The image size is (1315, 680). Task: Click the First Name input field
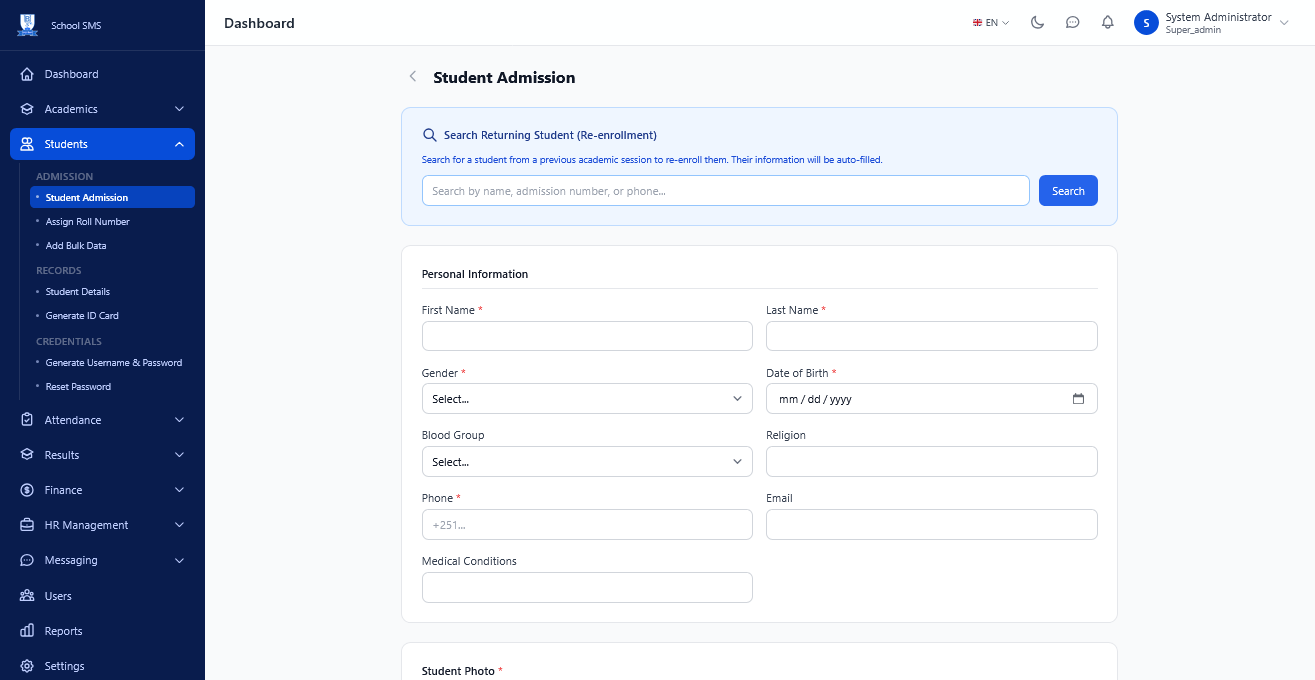587,336
